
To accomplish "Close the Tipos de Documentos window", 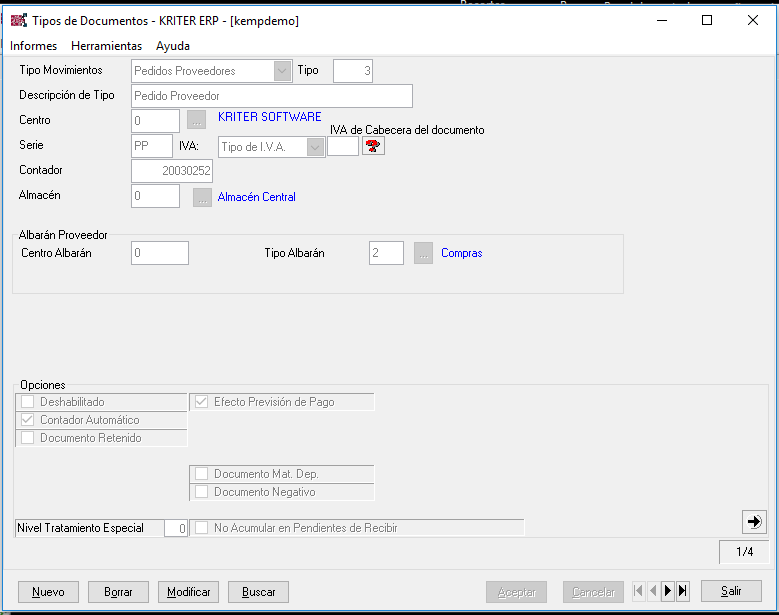I will [x=753, y=20].
